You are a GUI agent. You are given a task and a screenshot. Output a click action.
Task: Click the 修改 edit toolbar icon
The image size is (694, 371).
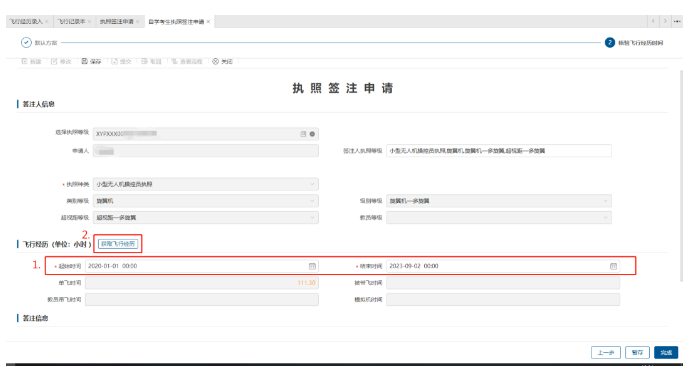[54, 62]
